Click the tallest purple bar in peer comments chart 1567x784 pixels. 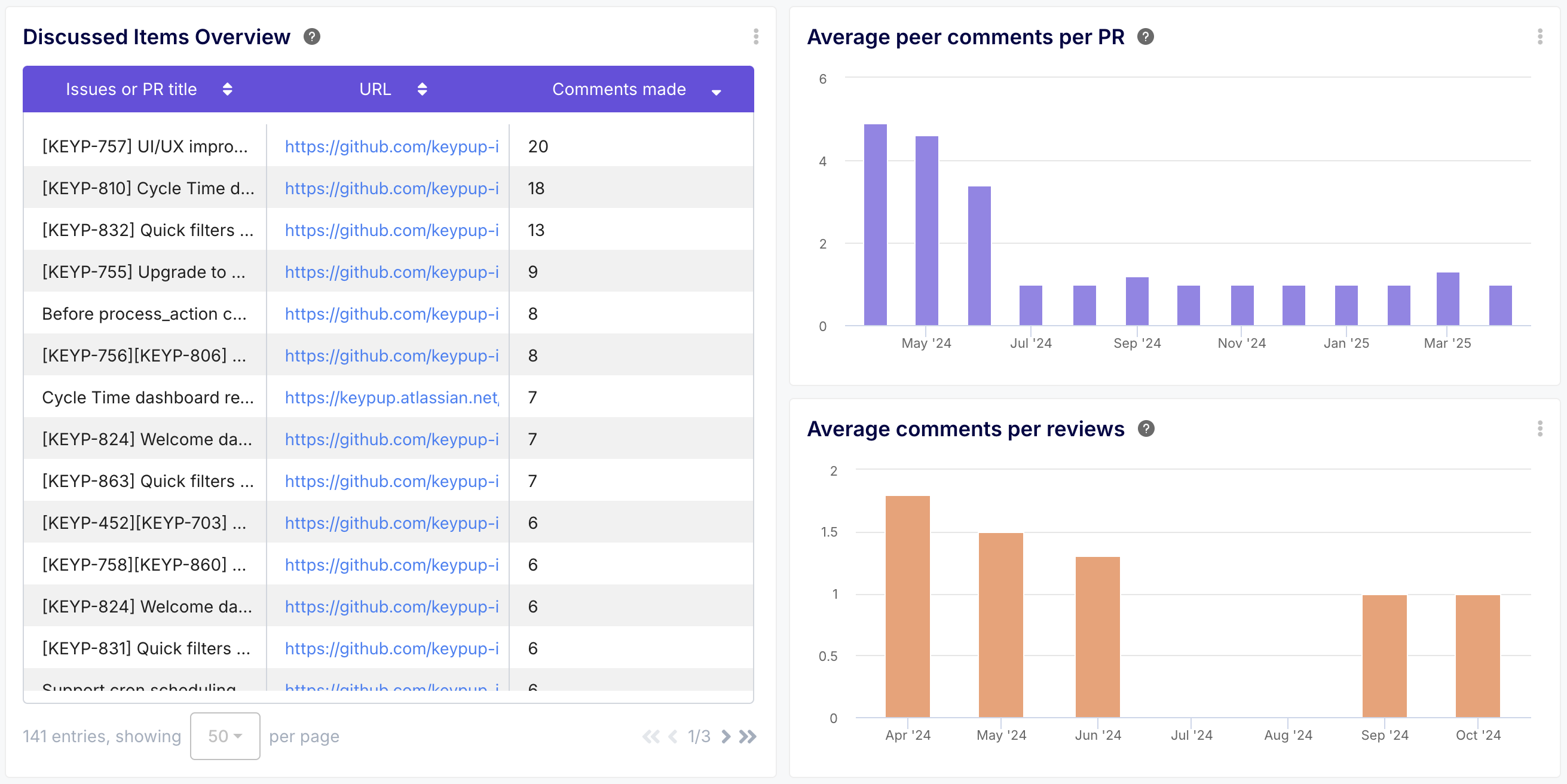click(875, 225)
